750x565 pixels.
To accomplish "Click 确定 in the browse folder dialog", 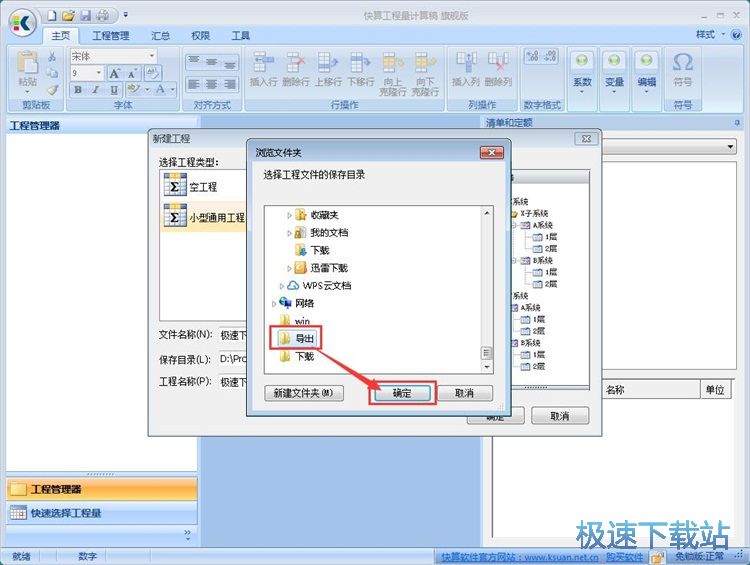I will click(x=402, y=393).
